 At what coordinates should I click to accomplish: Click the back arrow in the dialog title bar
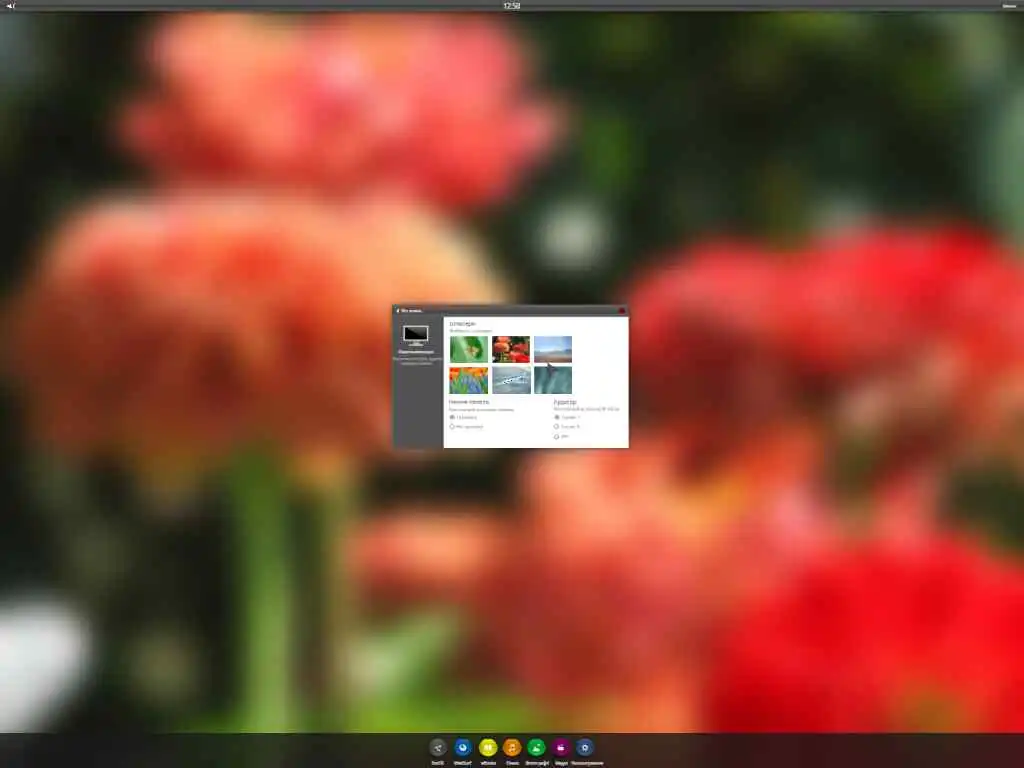click(x=397, y=311)
